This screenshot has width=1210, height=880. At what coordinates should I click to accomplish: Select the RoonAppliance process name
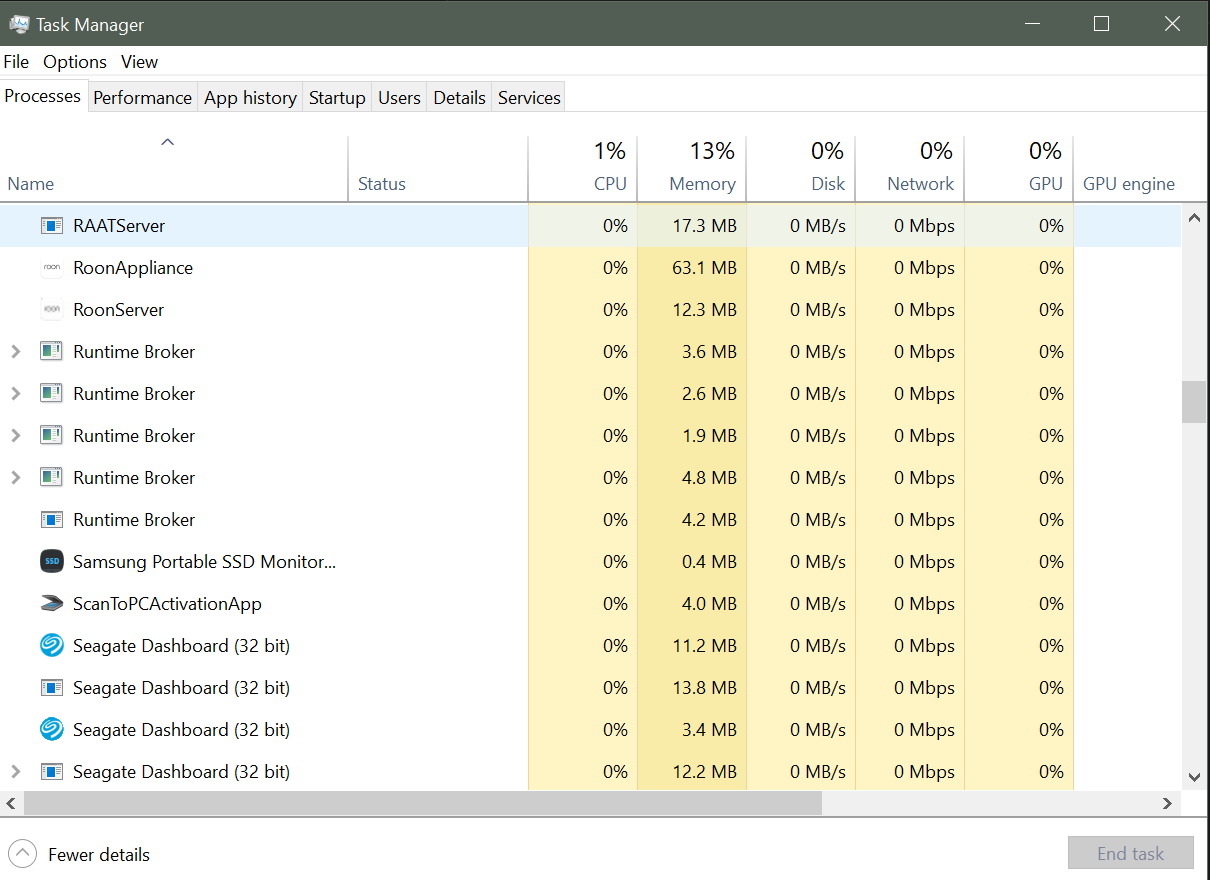coord(133,268)
